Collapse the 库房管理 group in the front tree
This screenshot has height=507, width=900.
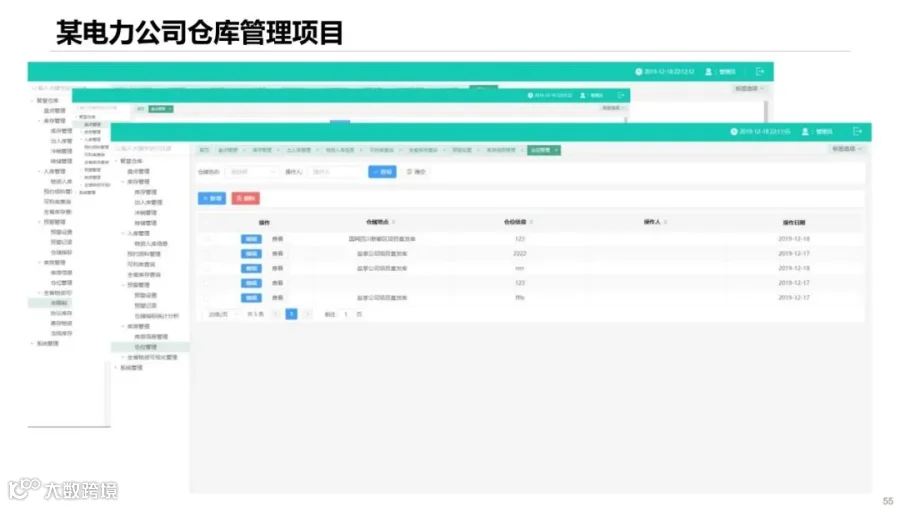point(123,326)
